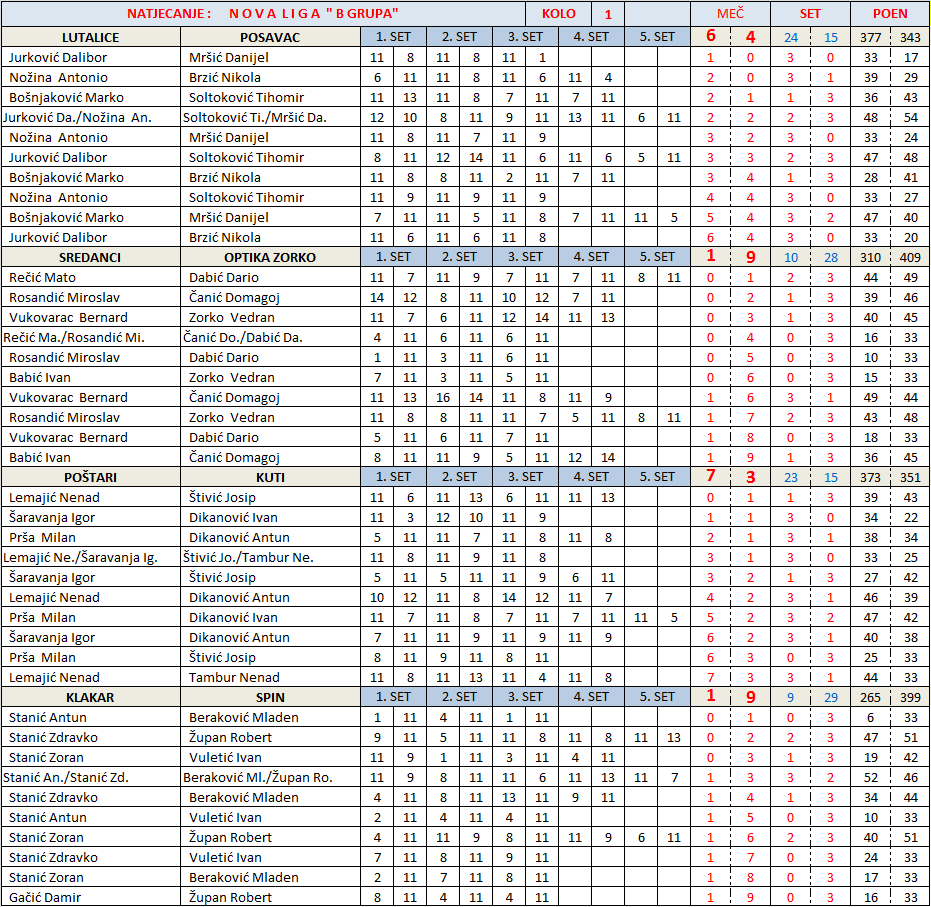
Task: Click the Gačić Damir player cell
Action: pos(47,897)
